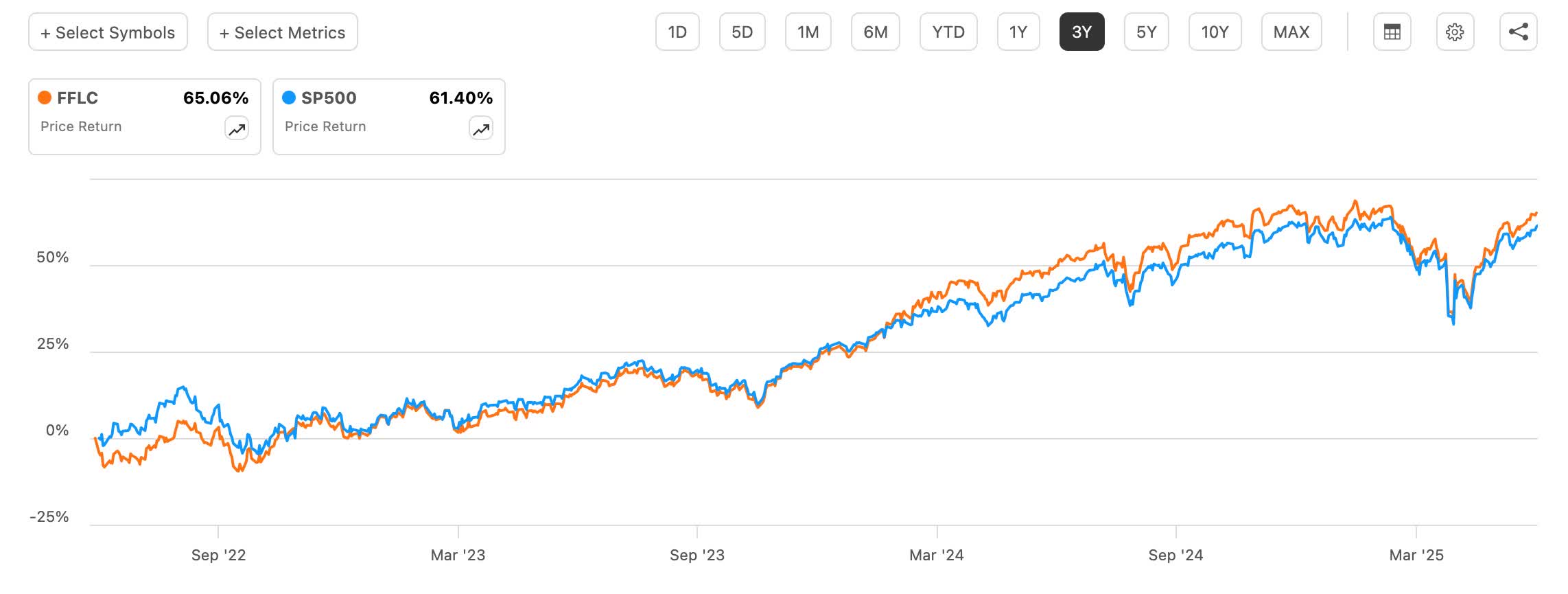Viewport: 1568px width, 594px height.
Task: Toggle the 3Y range selection
Action: click(x=1081, y=32)
